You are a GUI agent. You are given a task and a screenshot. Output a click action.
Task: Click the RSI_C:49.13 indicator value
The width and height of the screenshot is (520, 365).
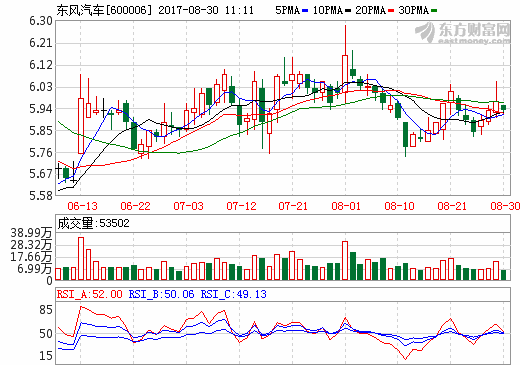point(233,294)
